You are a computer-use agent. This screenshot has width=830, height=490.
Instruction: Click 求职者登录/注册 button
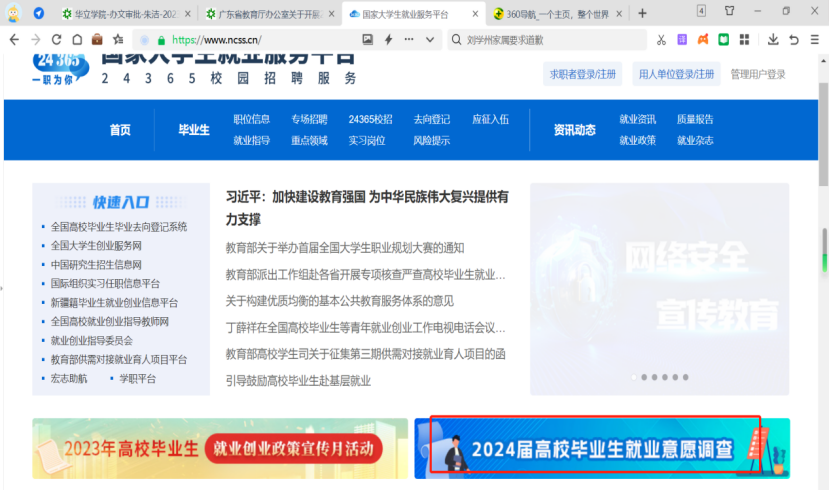pyautogui.click(x=583, y=75)
